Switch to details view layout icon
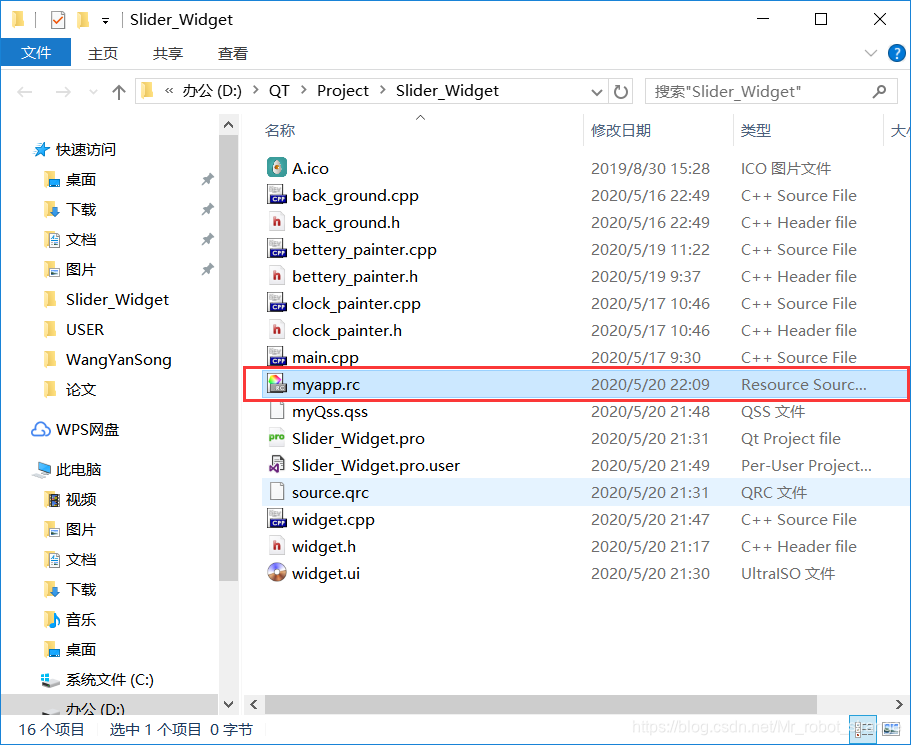The image size is (911, 745). [862, 729]
